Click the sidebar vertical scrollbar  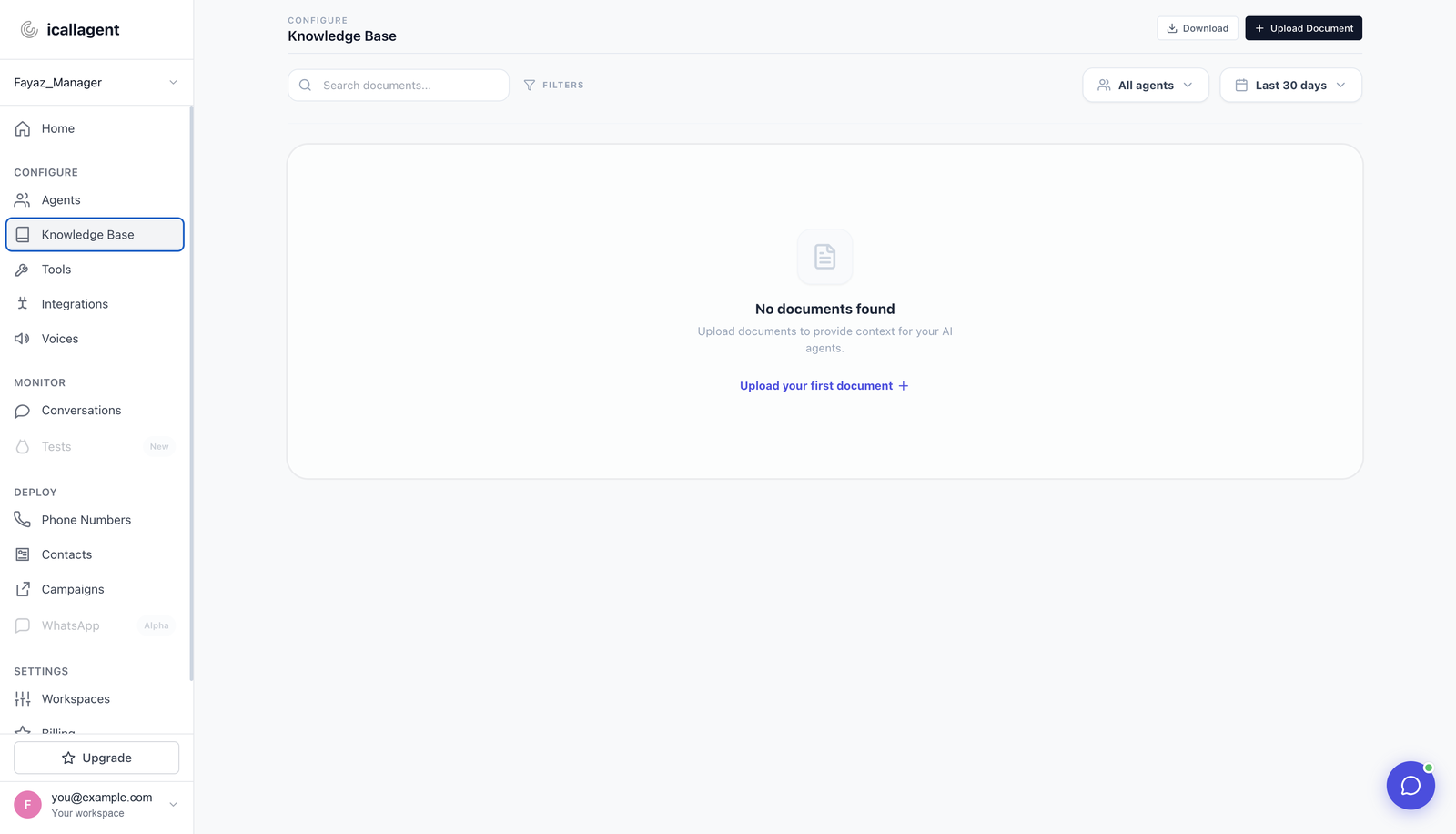[191, 393]
